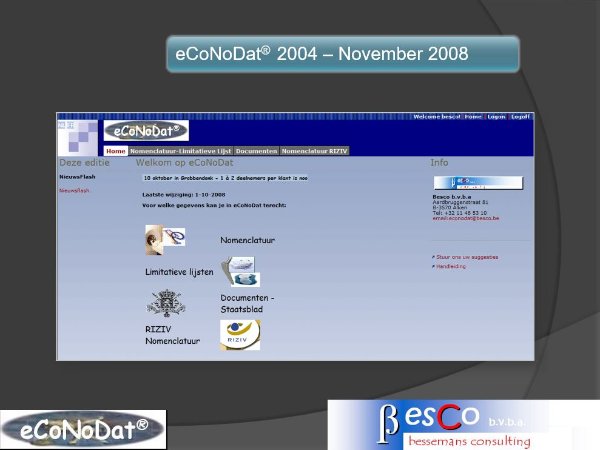The image size is (600, 450).
Task: Click the Logoff link
Action: point(520,117)
